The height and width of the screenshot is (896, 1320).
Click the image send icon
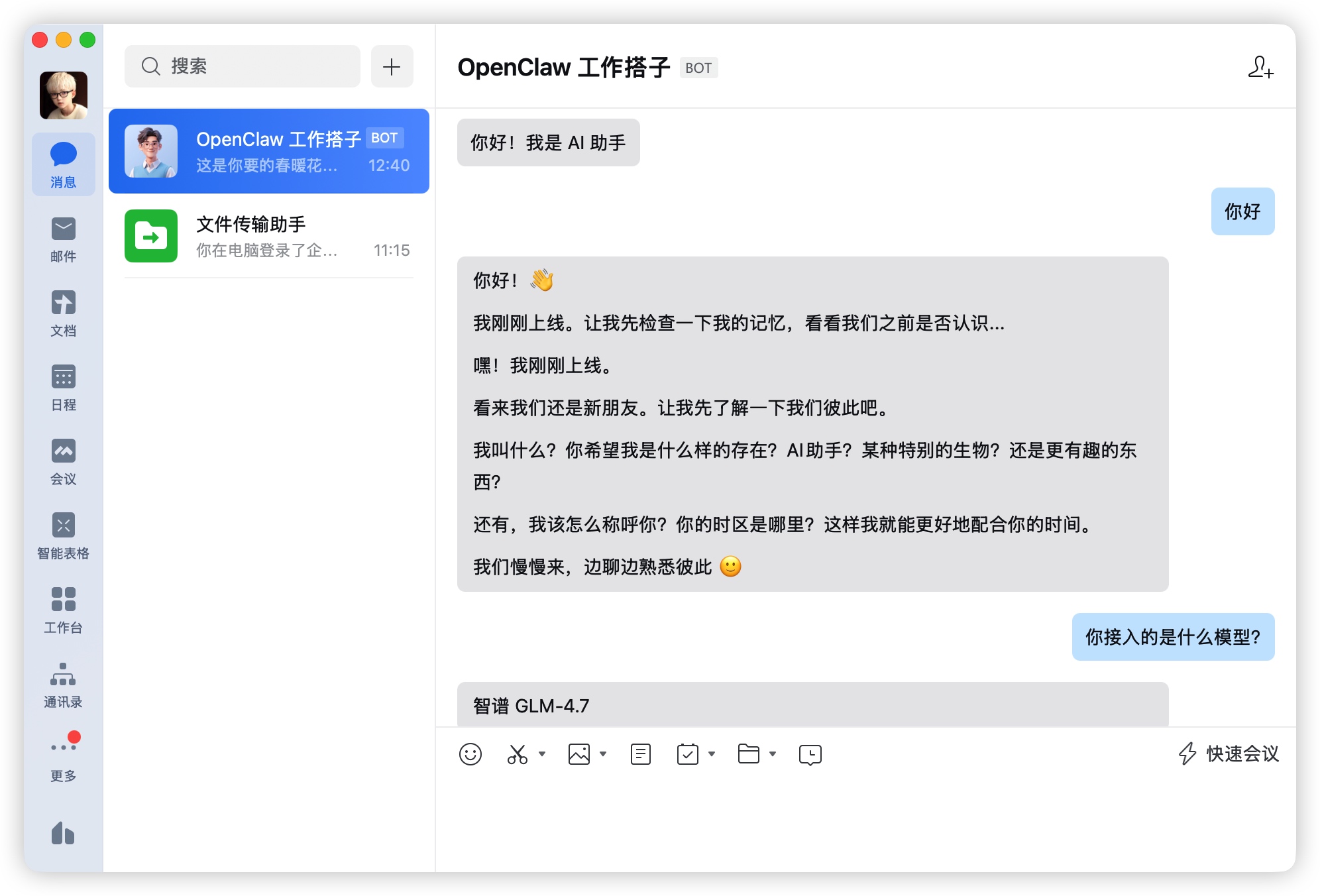[578, 754]
